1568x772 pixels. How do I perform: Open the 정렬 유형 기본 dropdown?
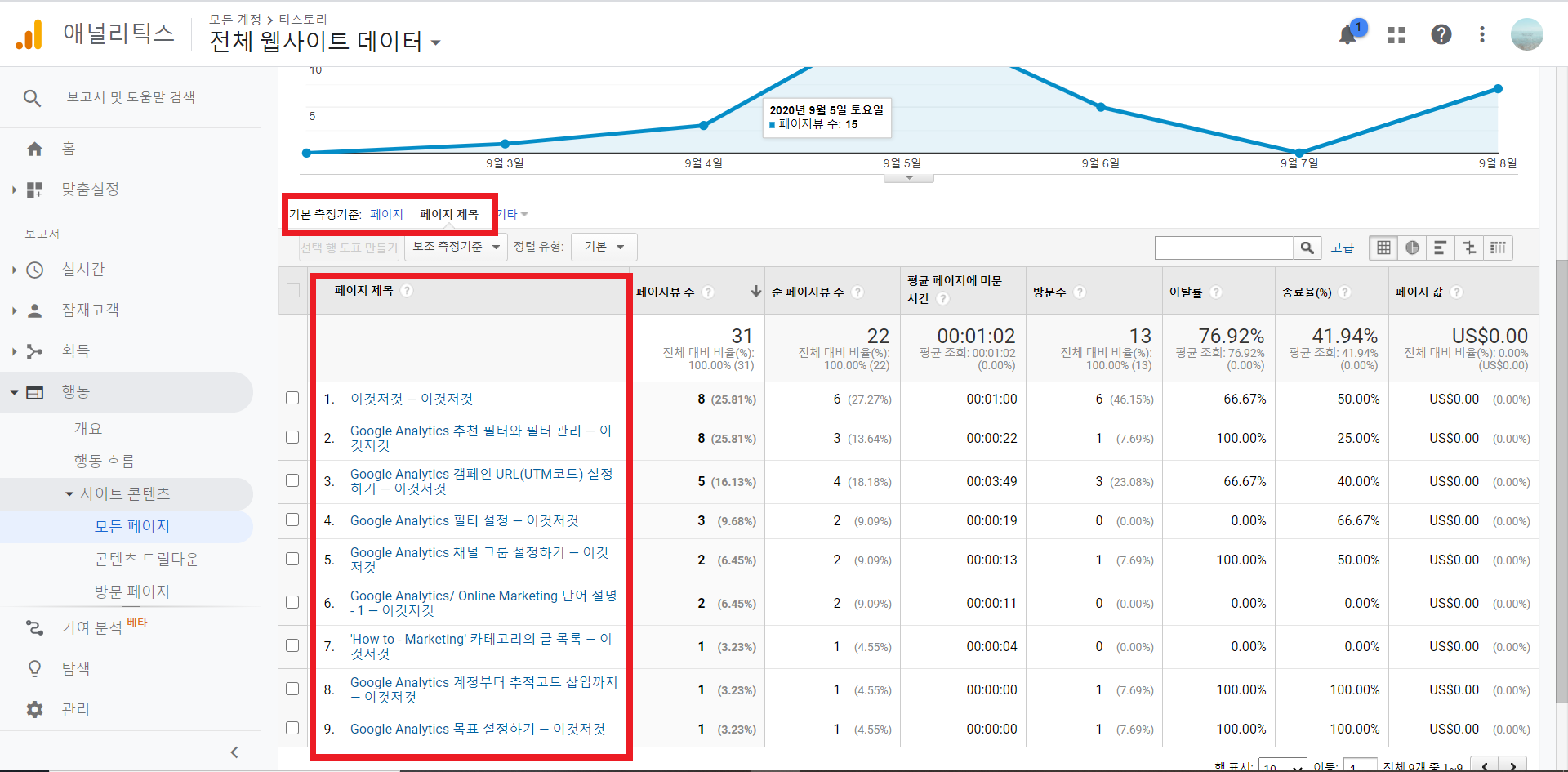(x=604, y=247)
